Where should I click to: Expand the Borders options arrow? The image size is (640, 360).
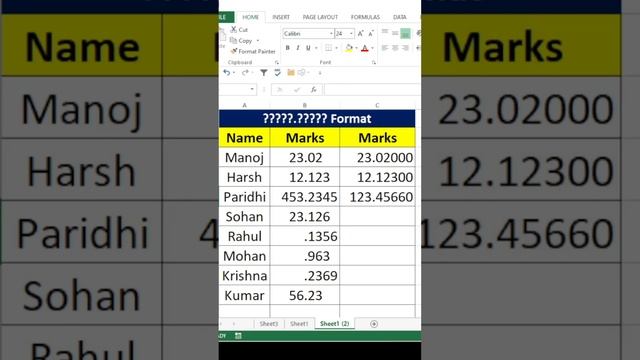(x=336, y=48)
